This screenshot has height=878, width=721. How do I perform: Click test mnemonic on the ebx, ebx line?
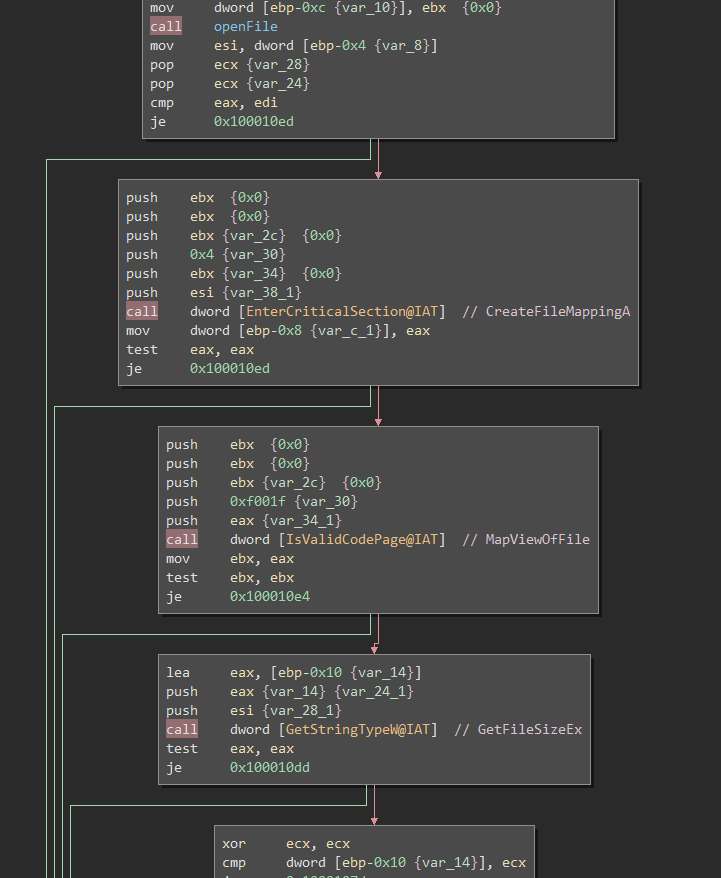click(x=182, y=577)
